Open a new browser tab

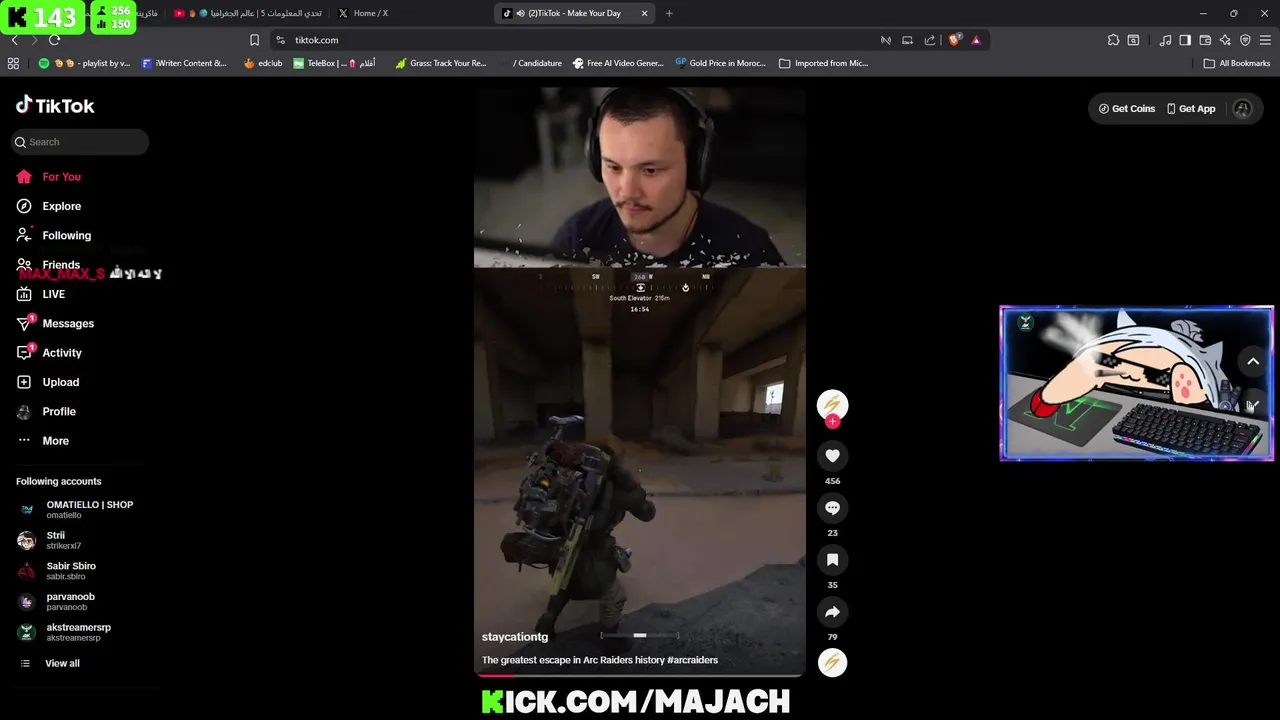[669, 13]
